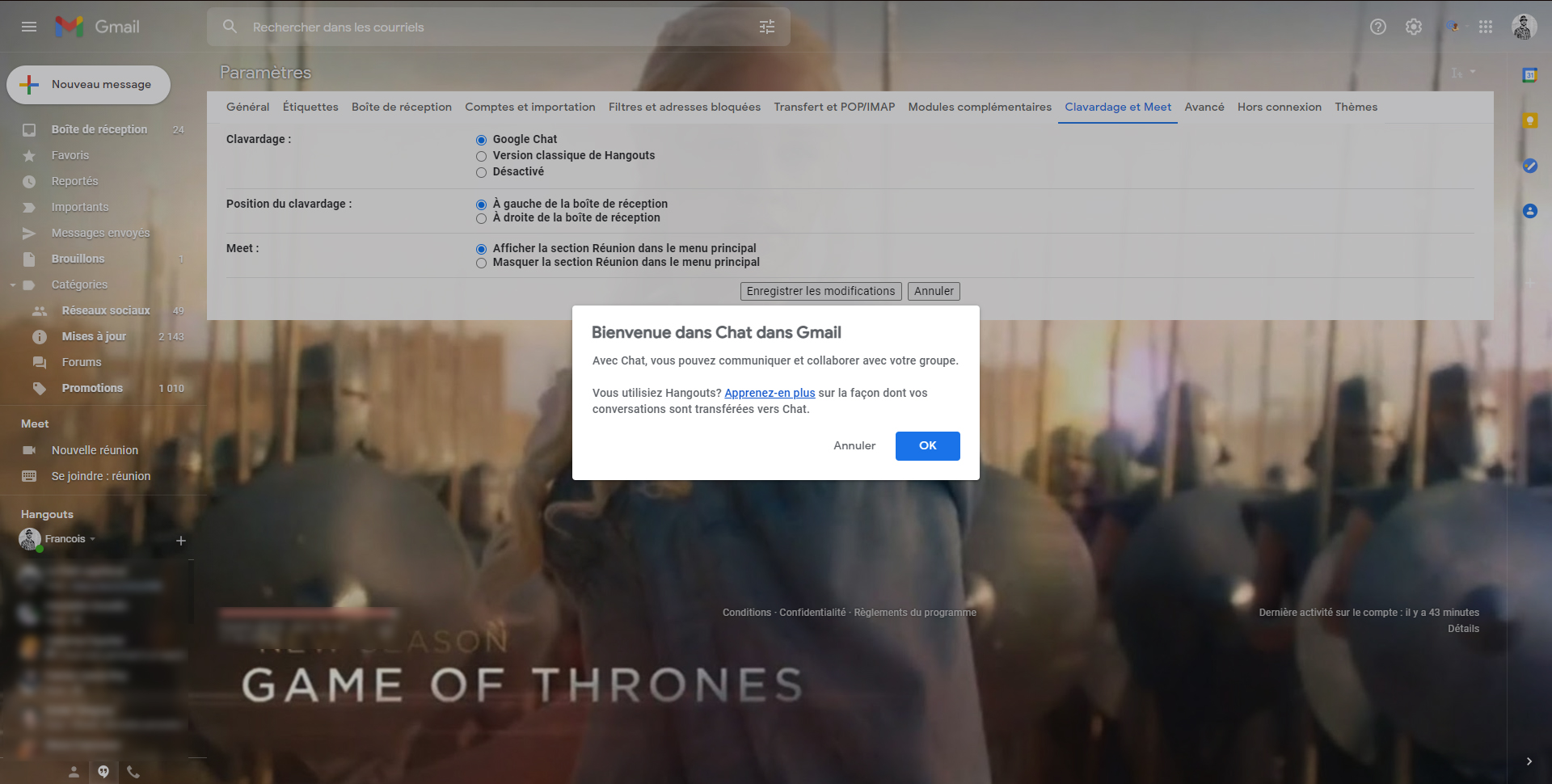The height and width of the screenshot is (784, 1552).
Task: Click the Favoris star icon
Action: [x=29, y=155]
